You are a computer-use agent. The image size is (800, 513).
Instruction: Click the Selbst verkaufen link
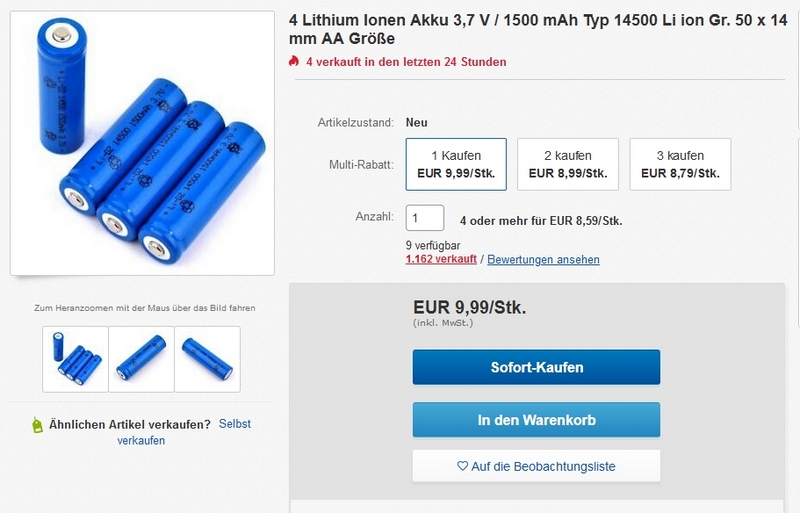184,432
